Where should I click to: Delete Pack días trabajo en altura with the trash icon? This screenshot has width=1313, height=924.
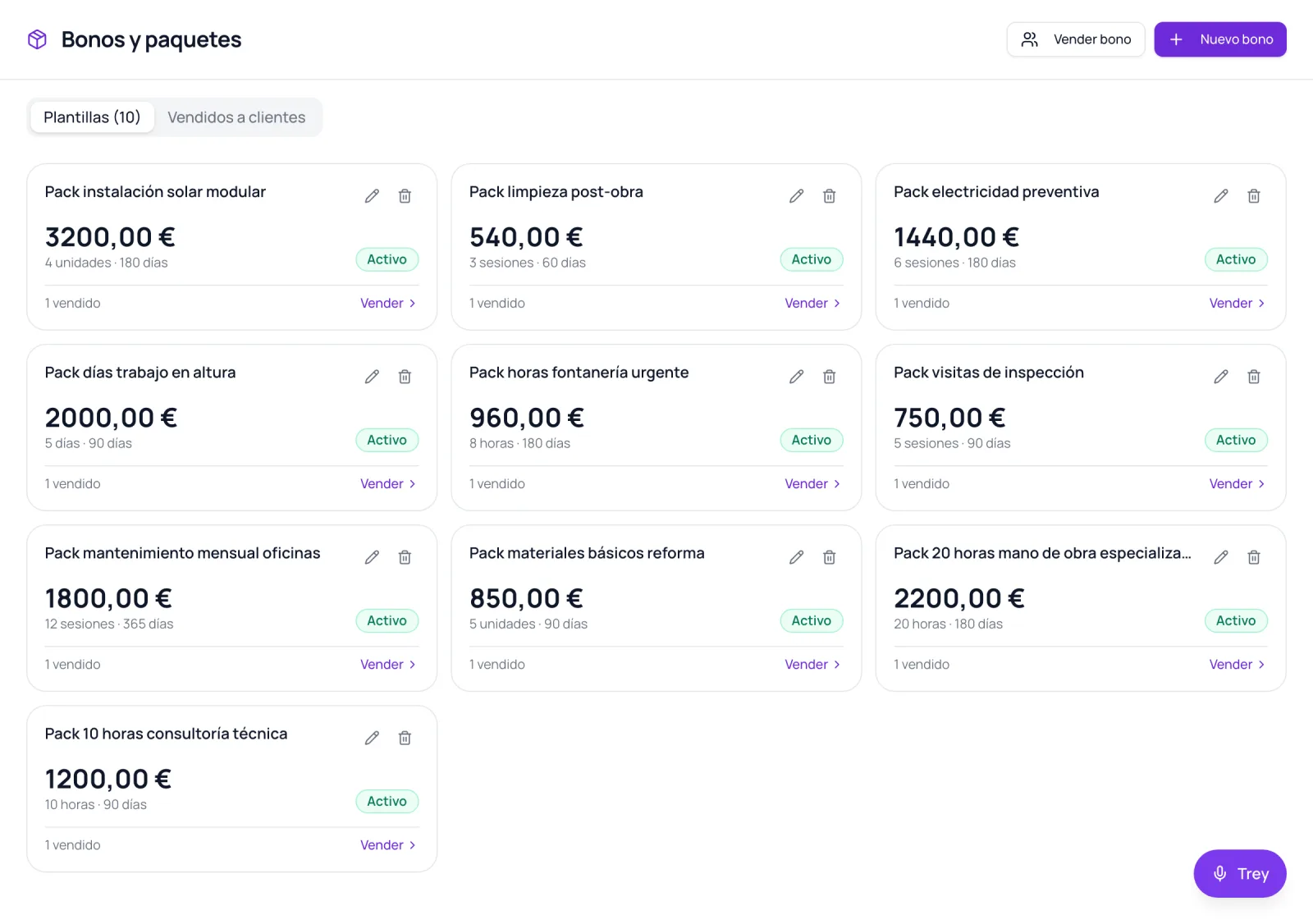[x=405, y=377]
